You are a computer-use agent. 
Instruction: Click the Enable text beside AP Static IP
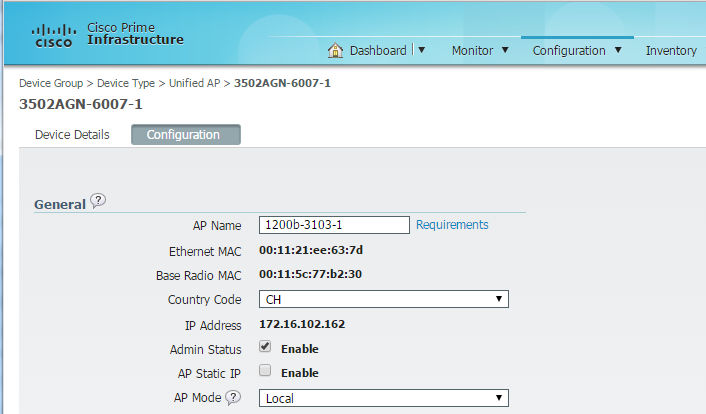299,373
